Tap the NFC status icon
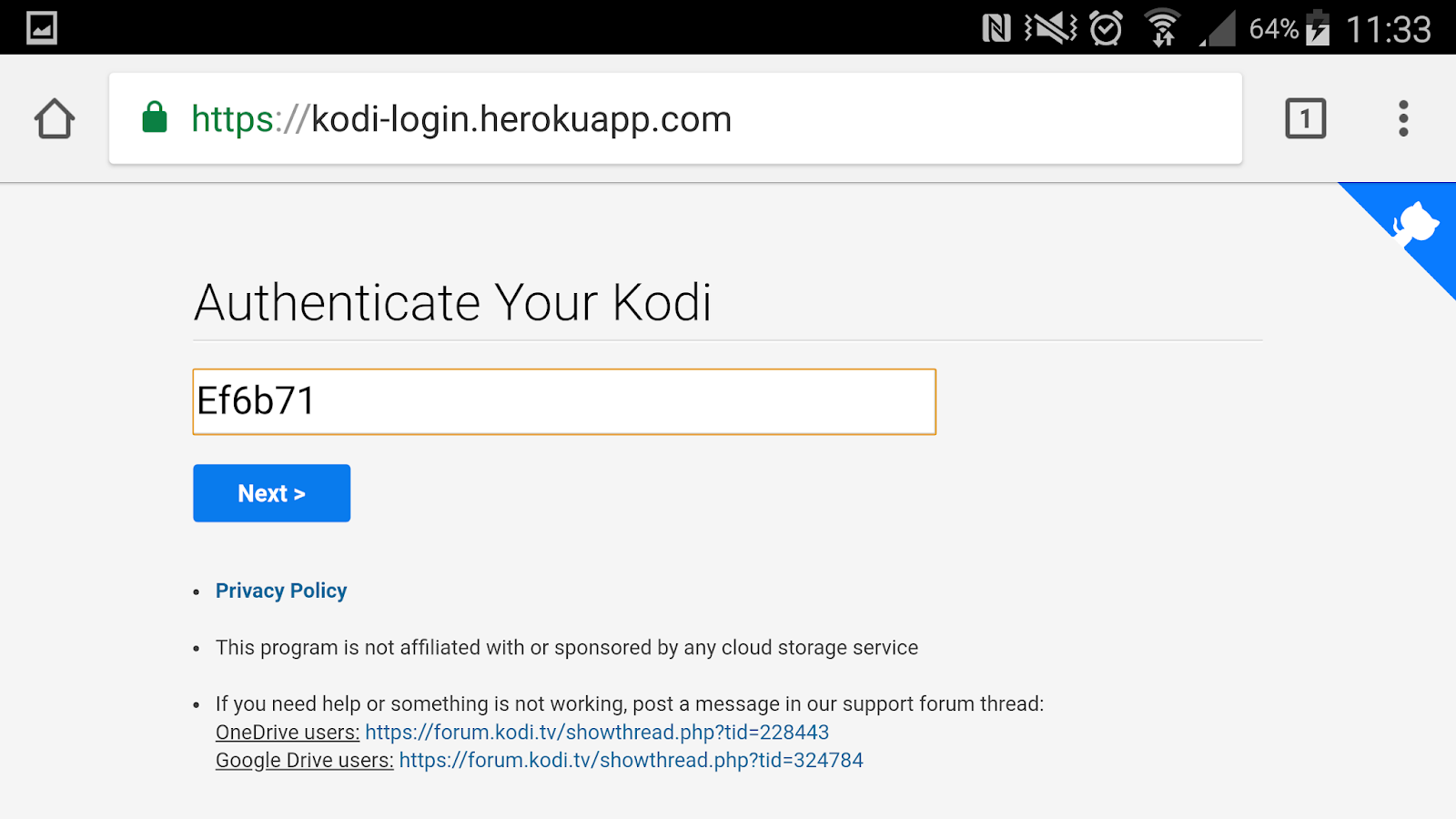 [996, 29]
